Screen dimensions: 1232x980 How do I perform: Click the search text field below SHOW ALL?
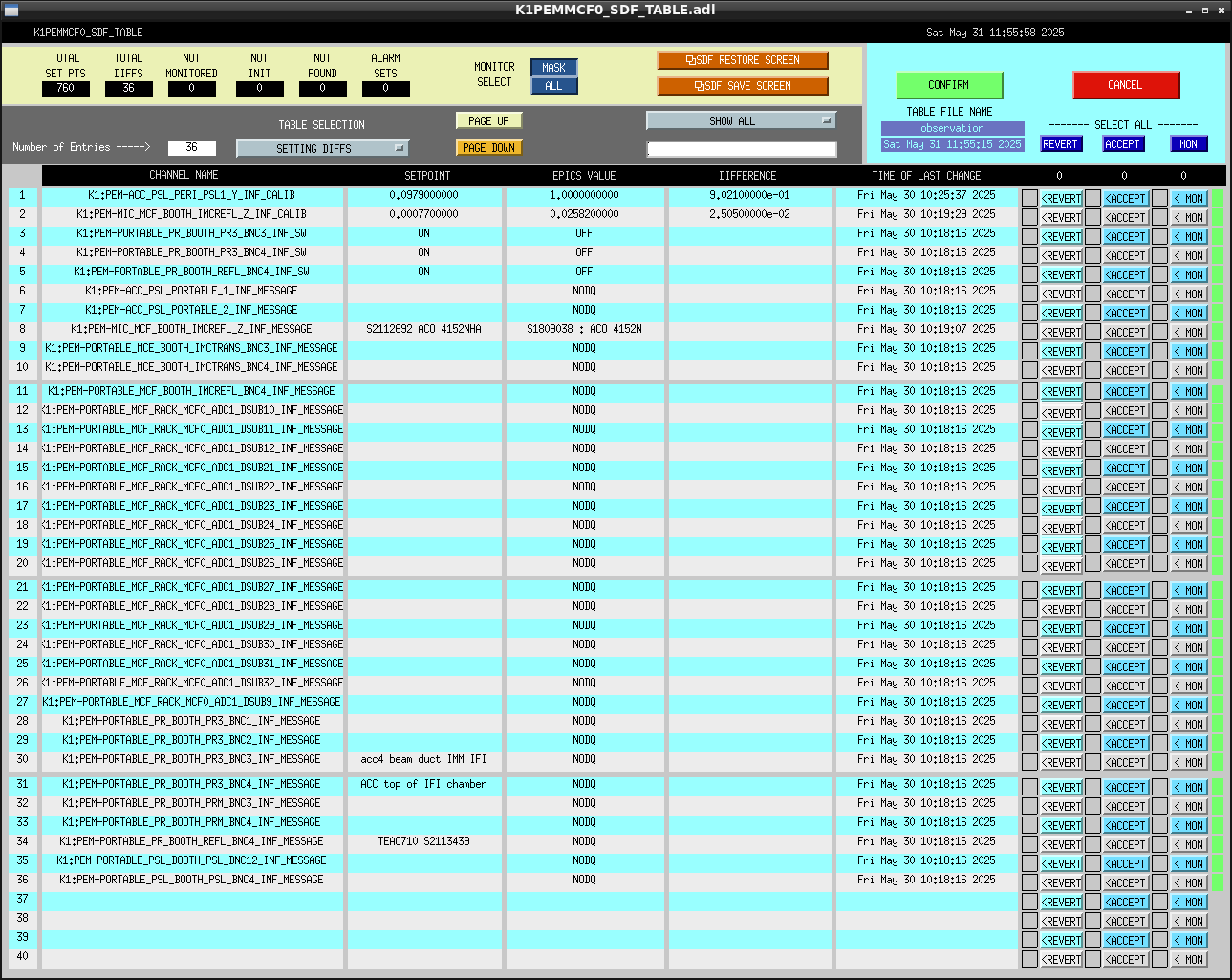click(742, 149)
